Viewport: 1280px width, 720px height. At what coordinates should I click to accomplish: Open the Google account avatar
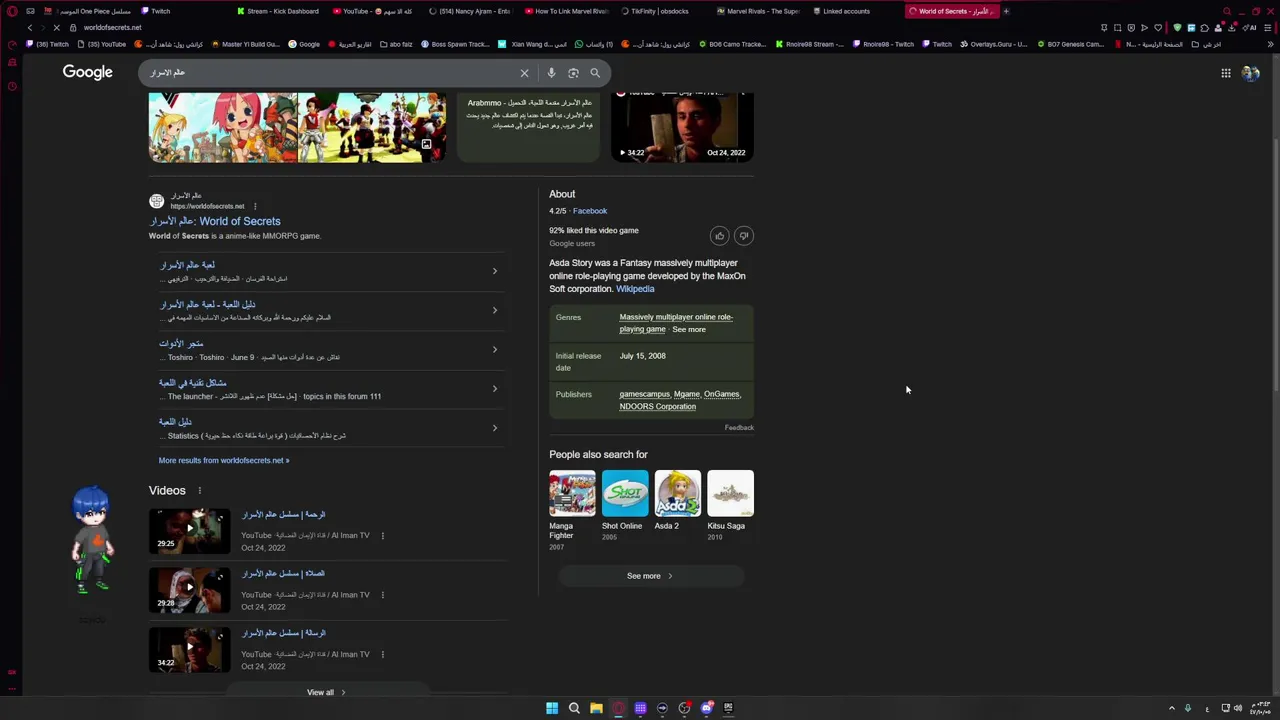(1250, 73)
